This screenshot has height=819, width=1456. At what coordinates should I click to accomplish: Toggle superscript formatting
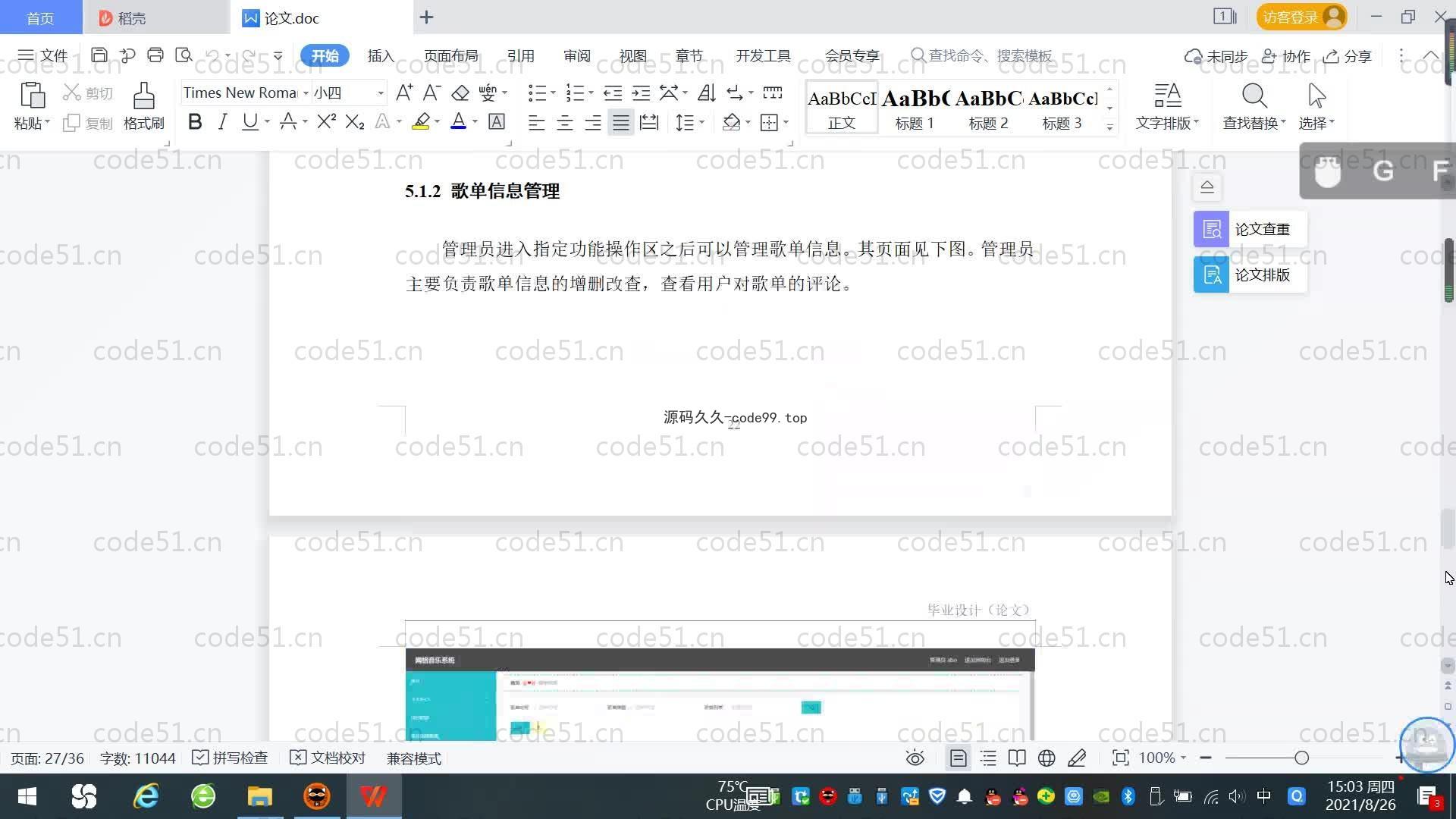point(326,122)
